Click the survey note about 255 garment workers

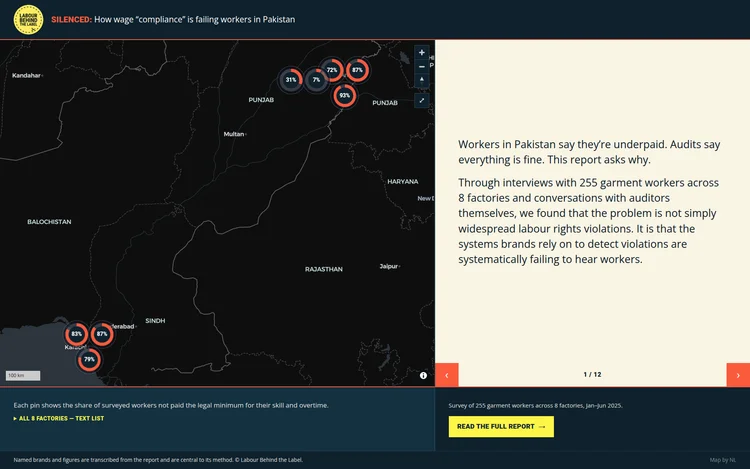click(x=535, y=405)
